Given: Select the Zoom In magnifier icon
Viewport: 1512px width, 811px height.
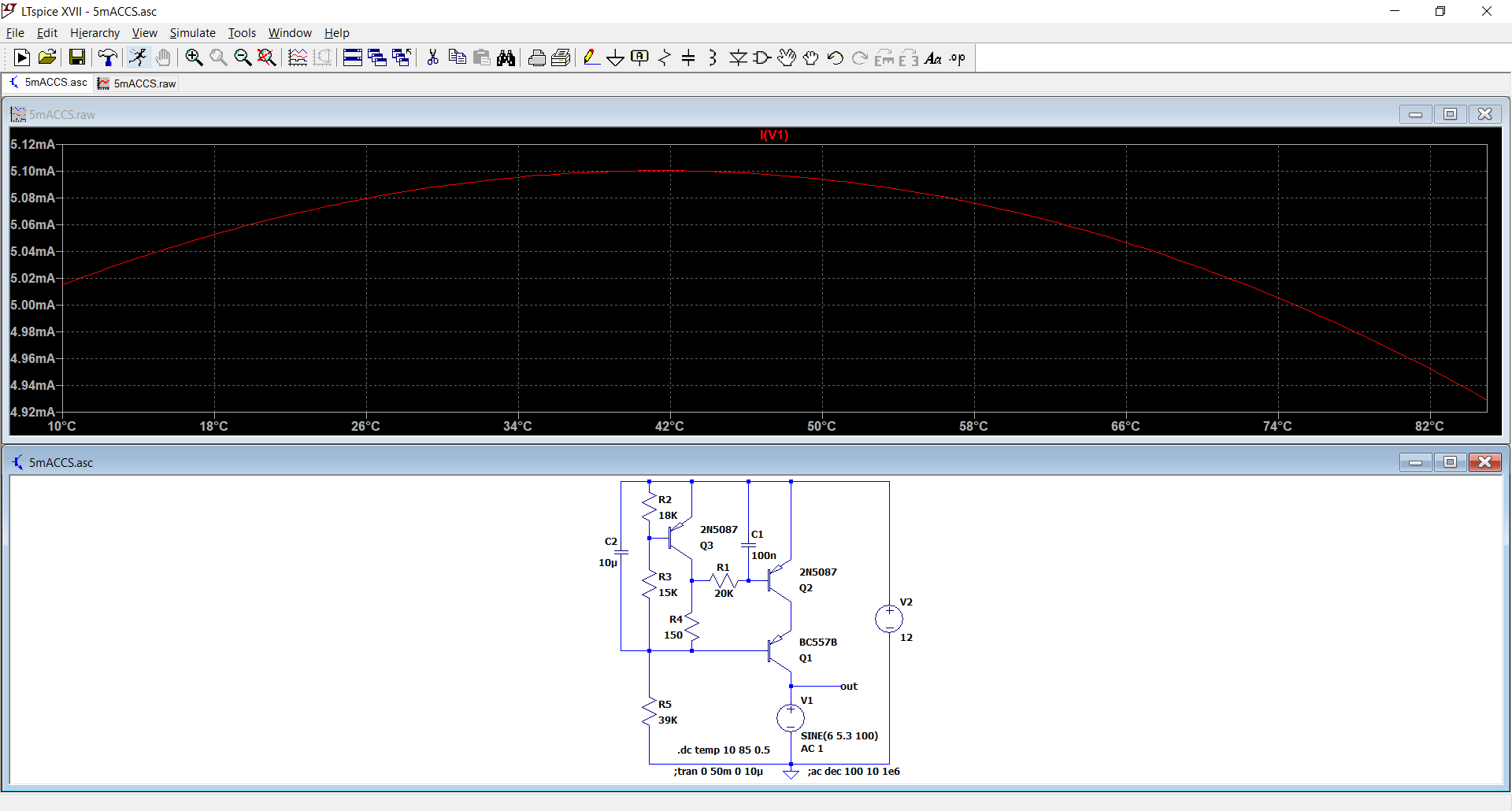Looking at the screenshot, I should click(x=194, y=57).
